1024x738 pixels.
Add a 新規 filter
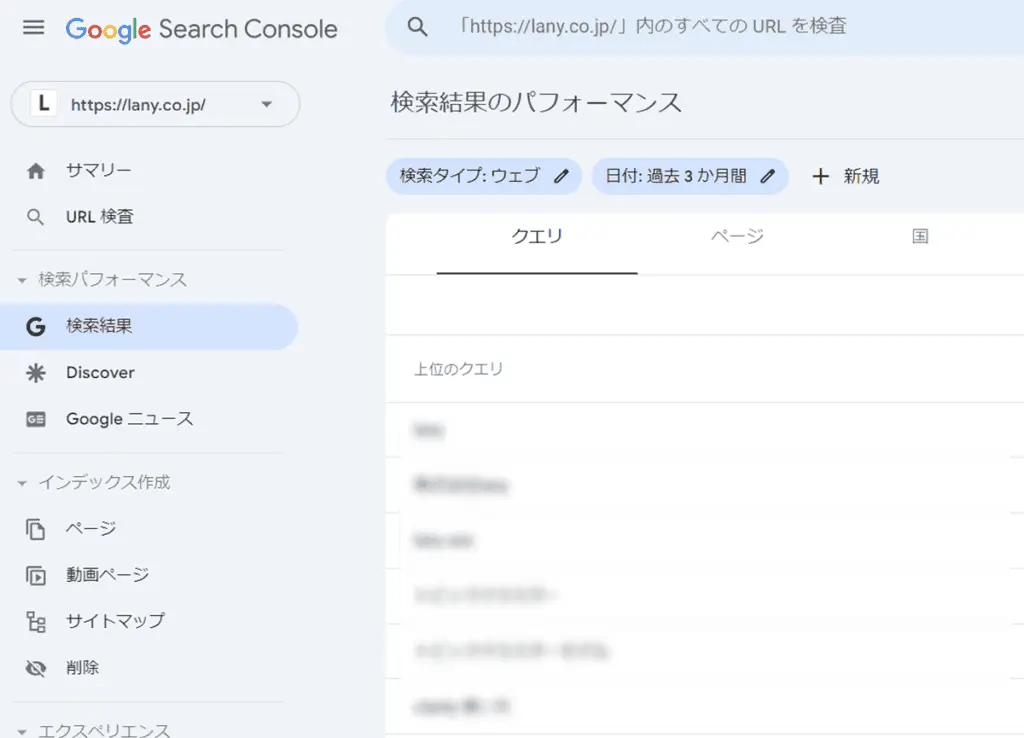click(x=846, y=176)
